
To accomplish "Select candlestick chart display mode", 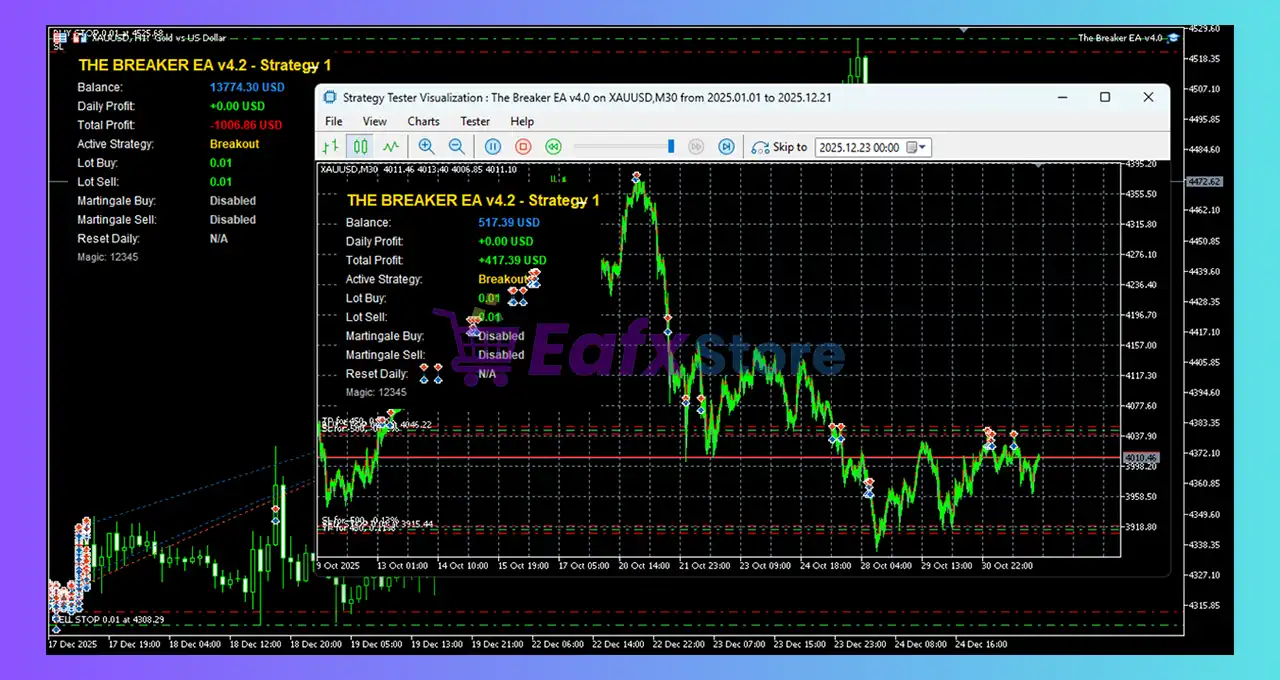I will [361, 147].
